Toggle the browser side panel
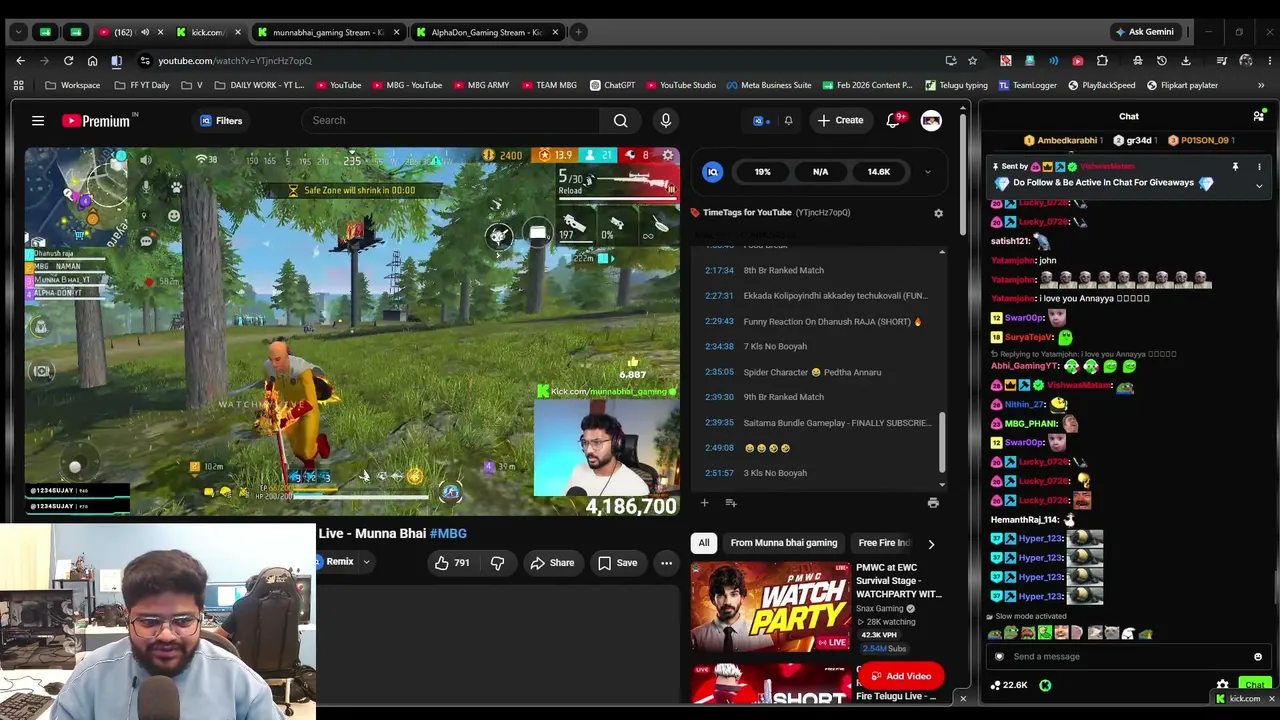 116,61
